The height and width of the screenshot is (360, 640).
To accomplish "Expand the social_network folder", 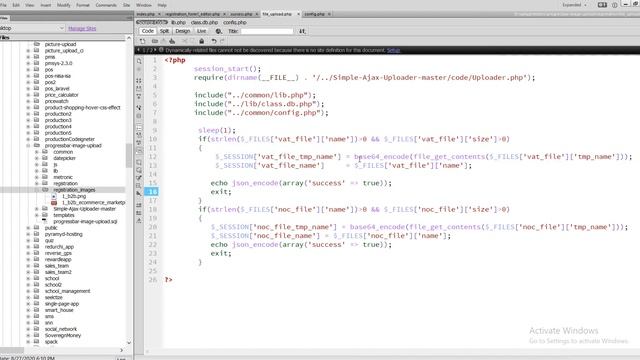I will [28, 329].
